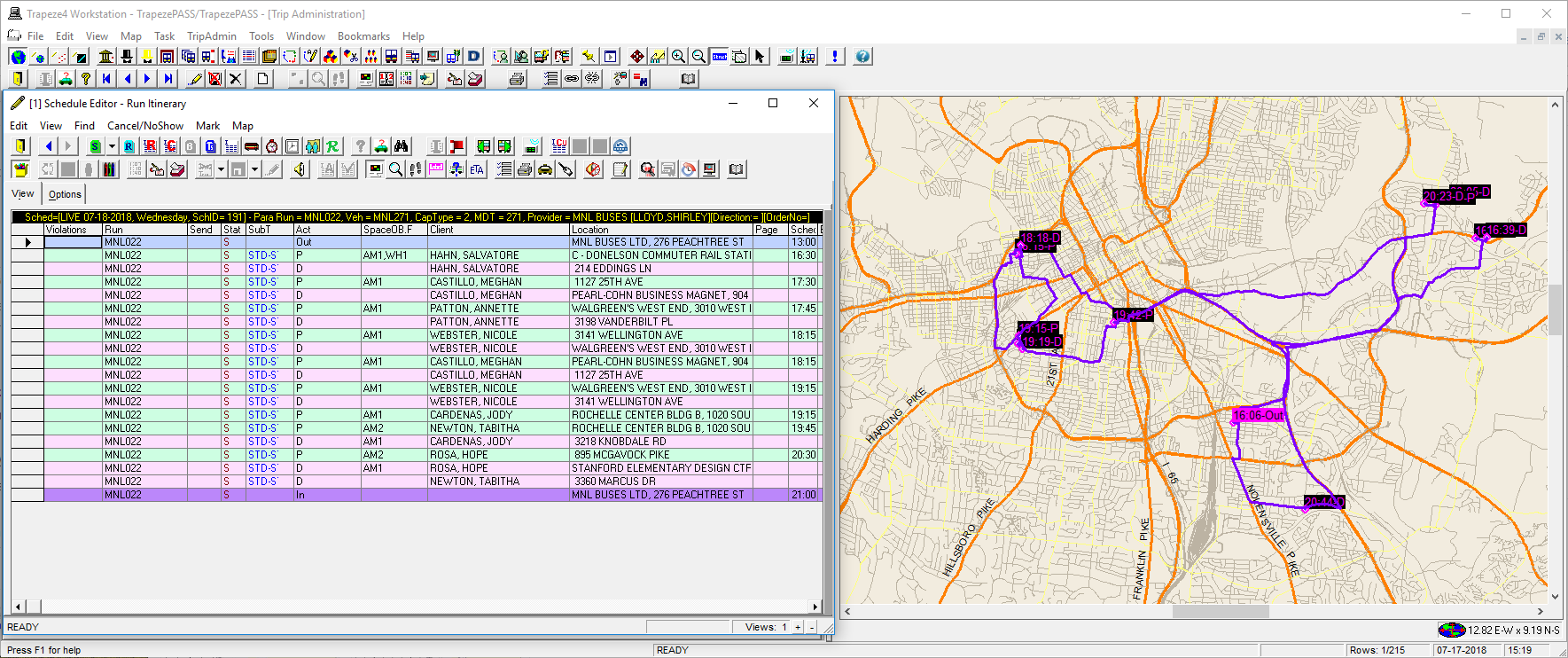The width and height of the screenshot is (1568, 658).
Task: Click the blue D toolbar icon
Action: (474, 57)
